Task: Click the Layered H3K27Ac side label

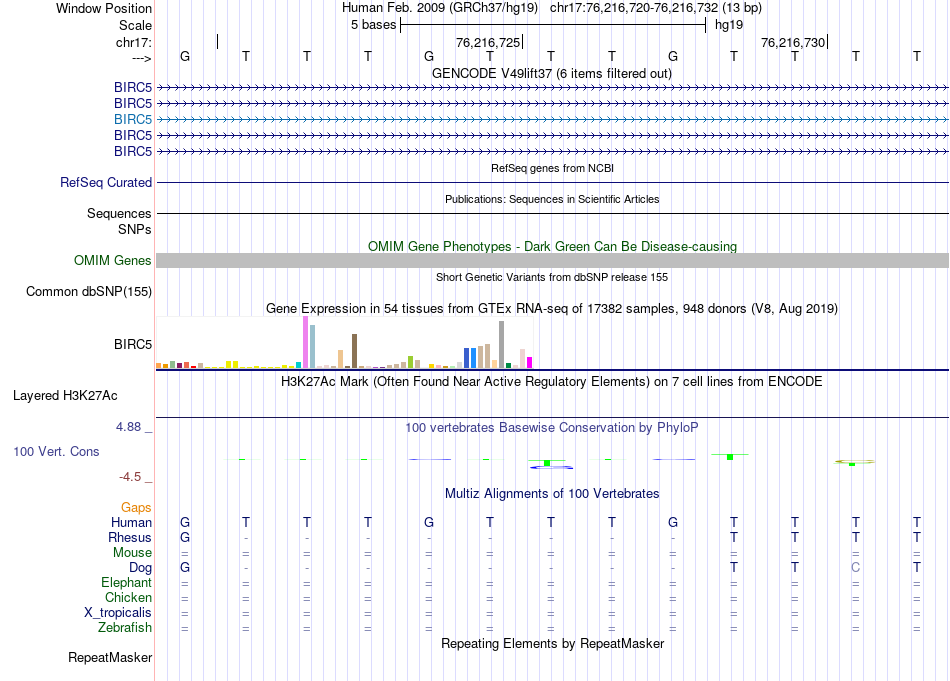Action: click(65, 396)
